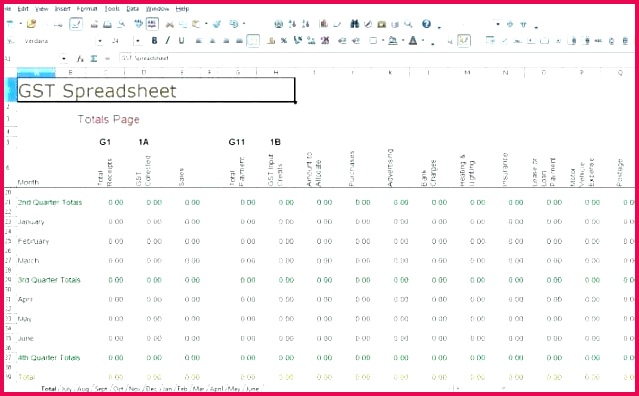Switch to the Dec sheet tab
The height and width of the screenshot is (396, 639).
tap(151, 389)
